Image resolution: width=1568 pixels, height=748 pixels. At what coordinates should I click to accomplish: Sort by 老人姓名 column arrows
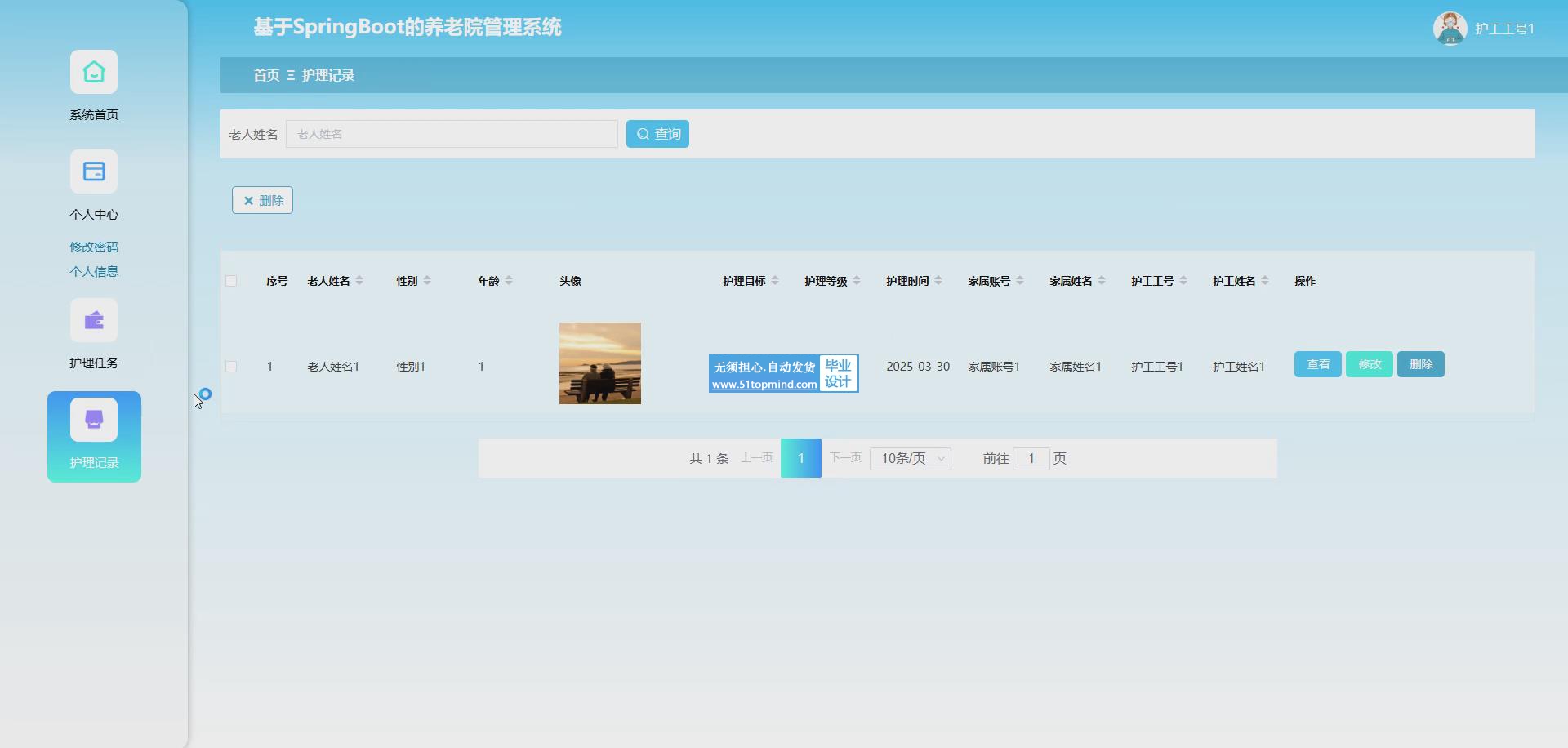tap(359, 281)
